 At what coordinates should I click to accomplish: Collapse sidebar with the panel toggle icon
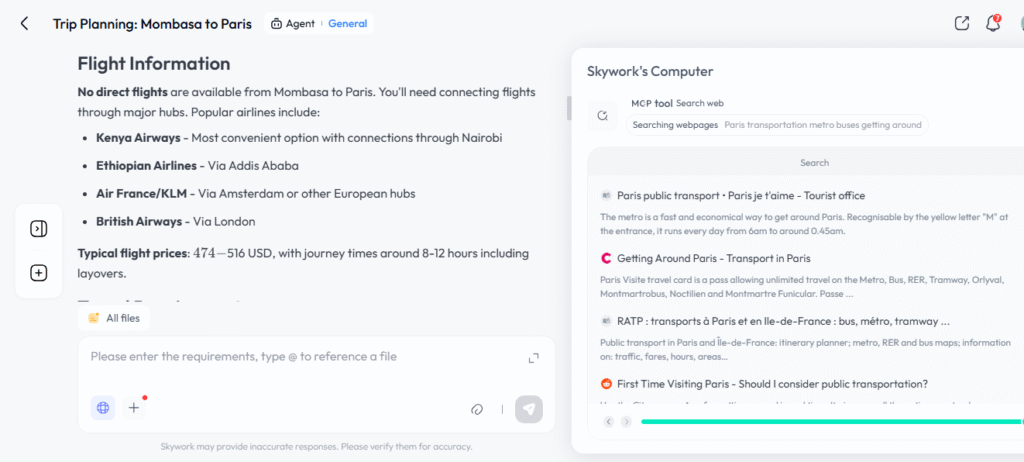pos(39,229)
